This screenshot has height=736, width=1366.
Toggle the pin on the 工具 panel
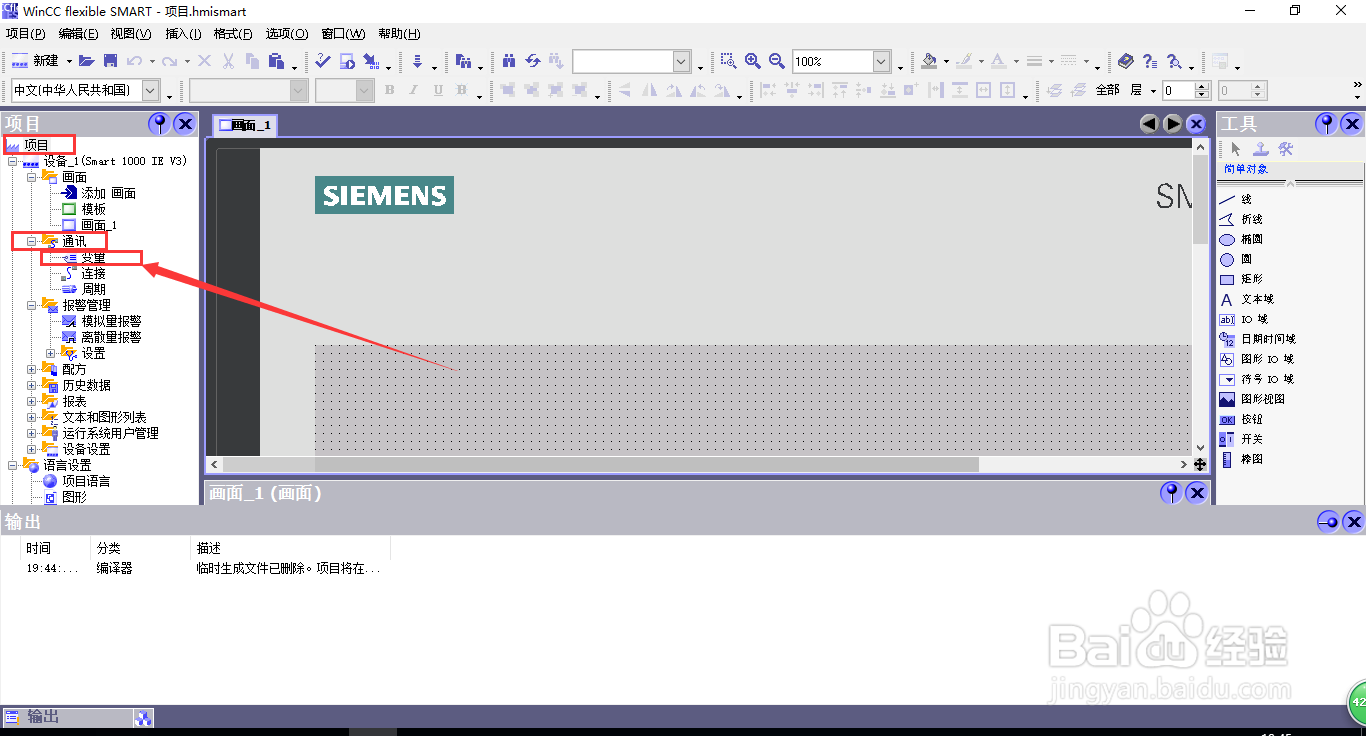(1326, 124)
